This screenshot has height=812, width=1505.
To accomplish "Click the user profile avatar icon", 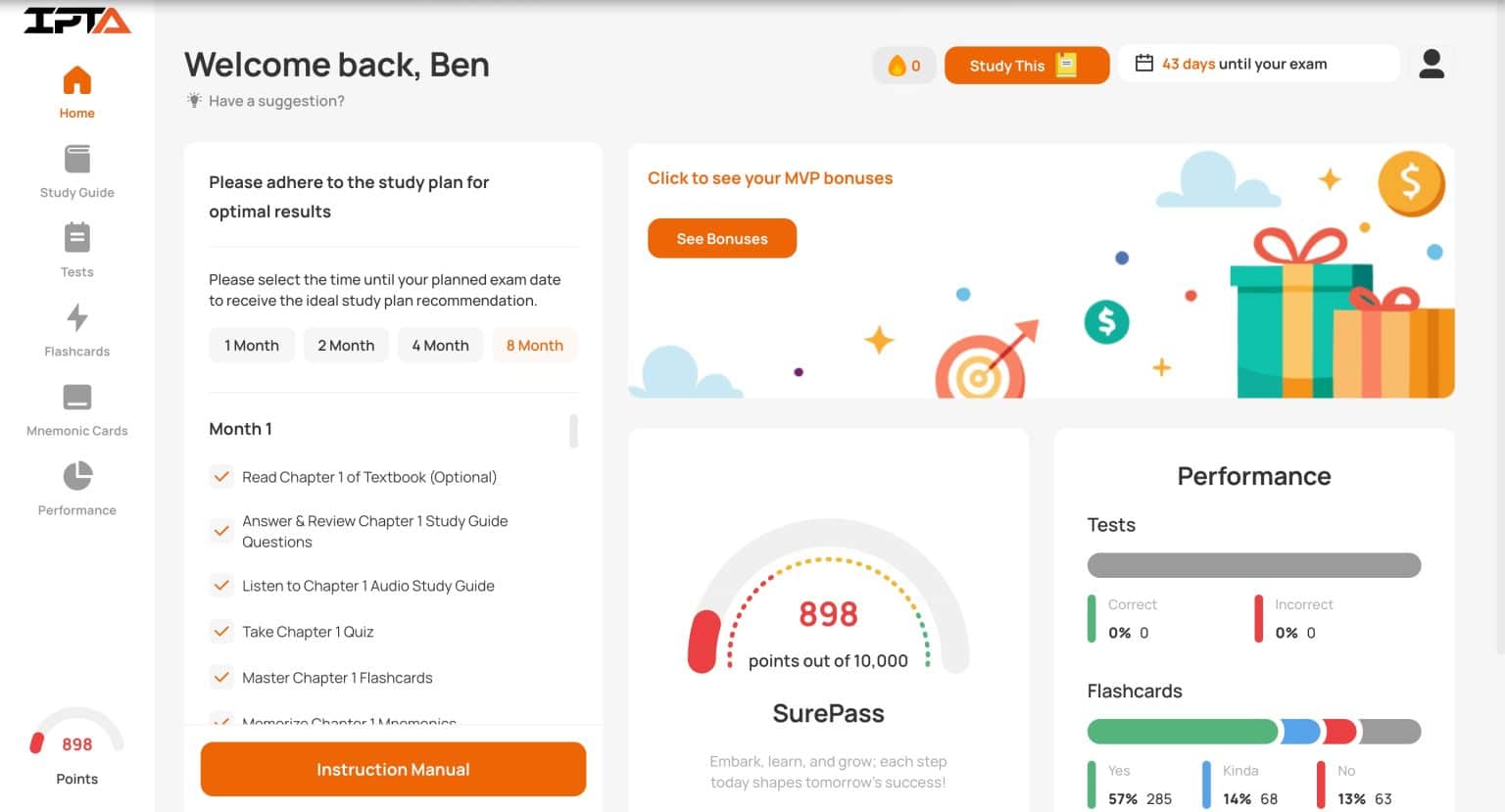I will tap(1432, 65).
